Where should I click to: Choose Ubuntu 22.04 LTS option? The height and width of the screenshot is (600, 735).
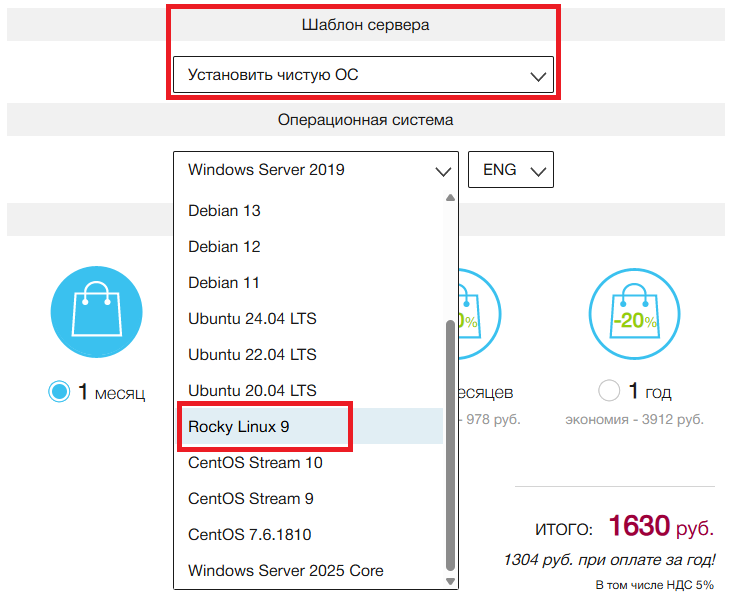(x=308, y=354)
